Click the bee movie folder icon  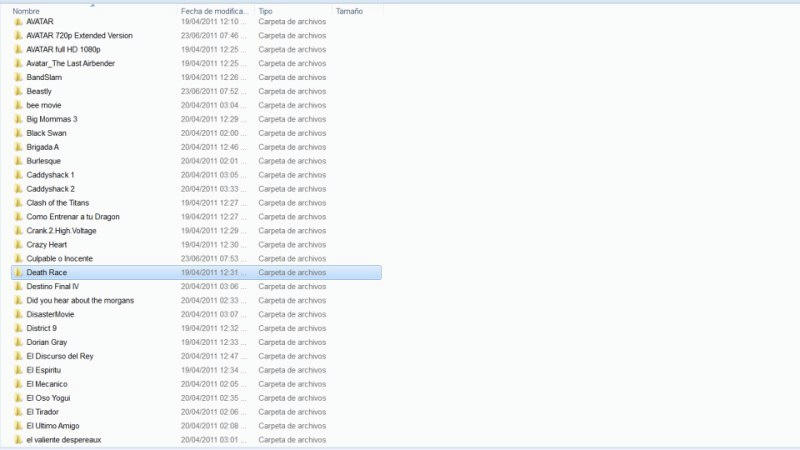[x=18, y=105]
